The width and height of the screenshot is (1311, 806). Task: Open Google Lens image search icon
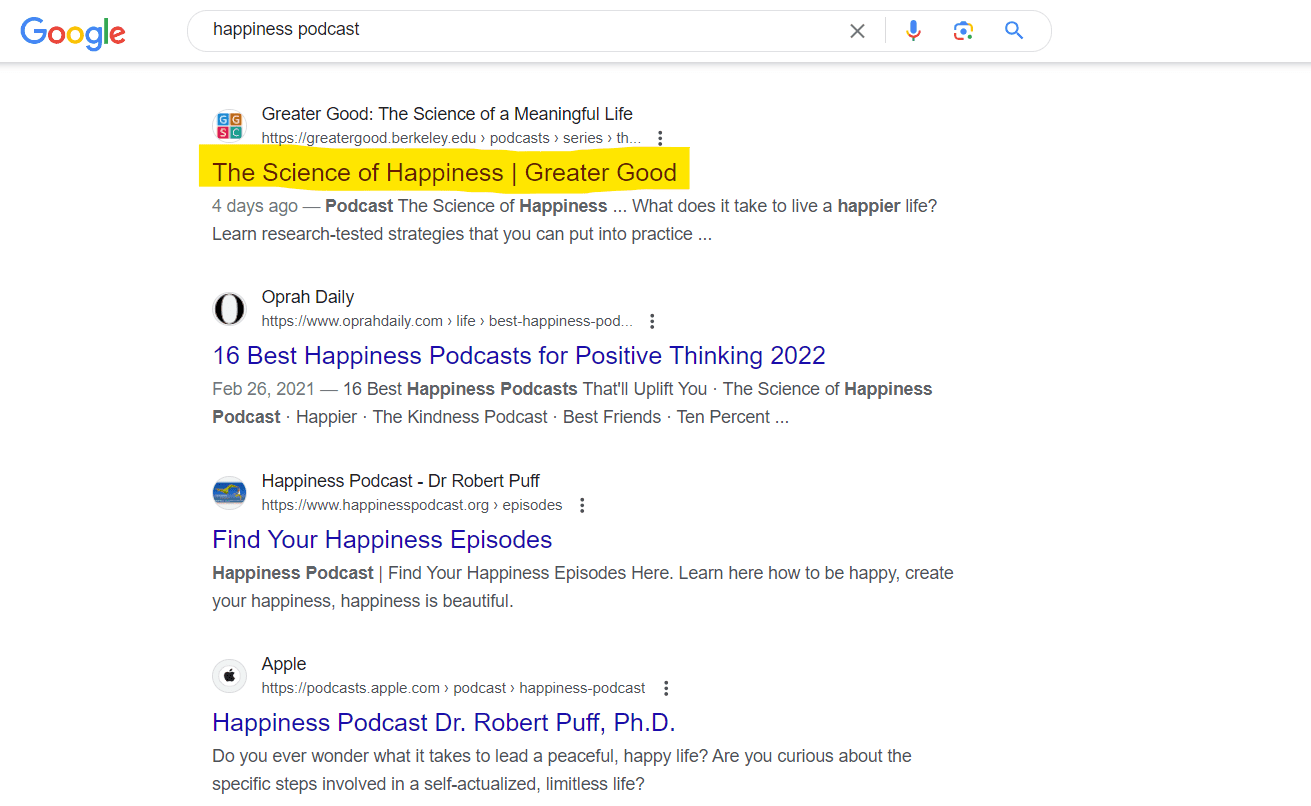[963, 31]
